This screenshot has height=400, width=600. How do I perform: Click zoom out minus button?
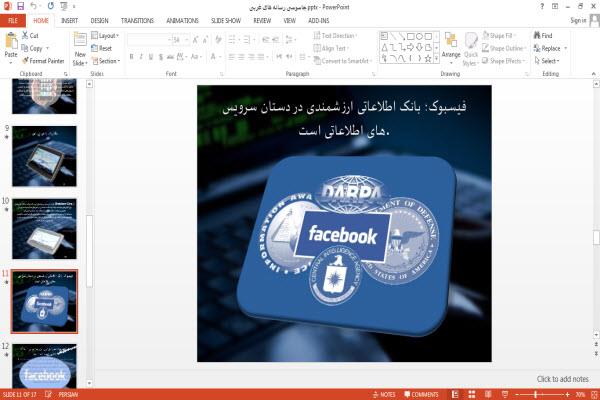pyautogui.click(x=517, y=394)
